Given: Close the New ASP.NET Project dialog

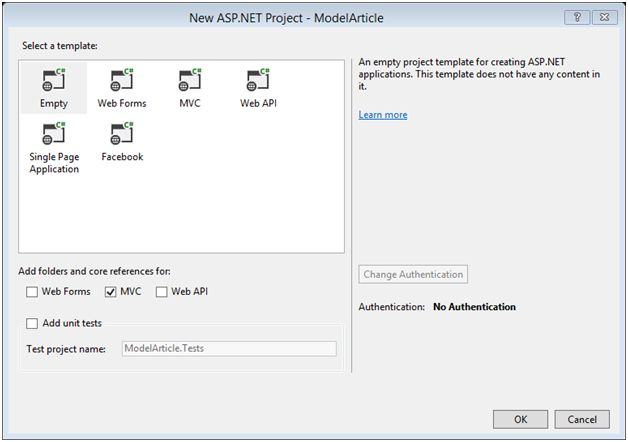Looking at the screenshot, I should click(605, 17).
